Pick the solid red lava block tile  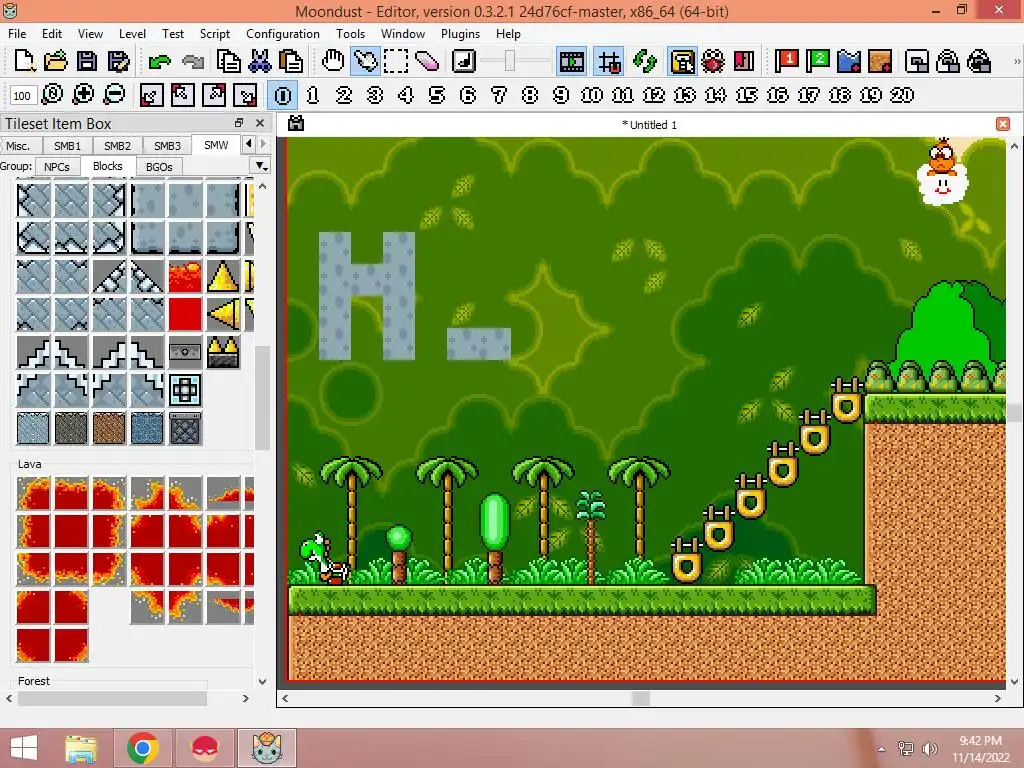(185, 314)
